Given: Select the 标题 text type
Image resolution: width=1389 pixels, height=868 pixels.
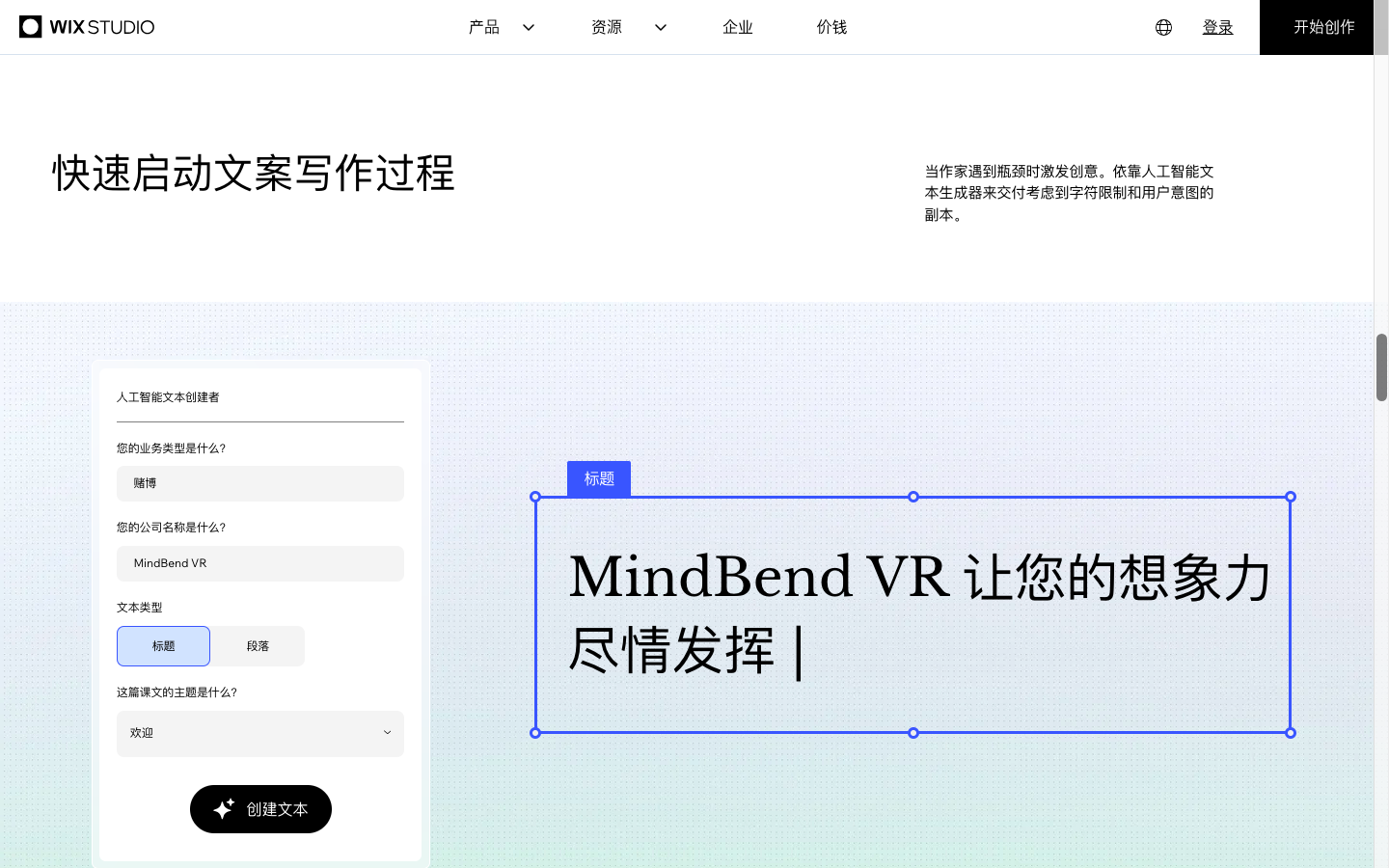Looking at the screenshot, I should (x=163, y=646).
